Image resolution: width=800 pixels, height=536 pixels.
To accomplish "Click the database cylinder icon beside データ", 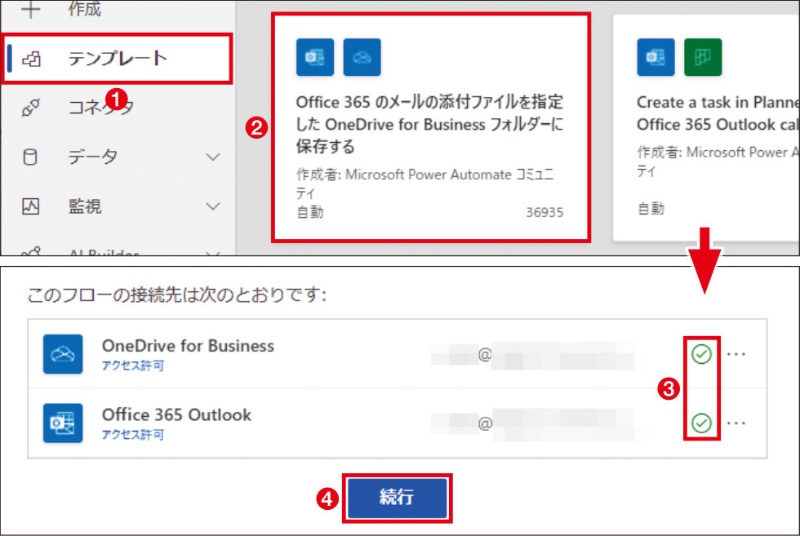I will coord(30,157).
